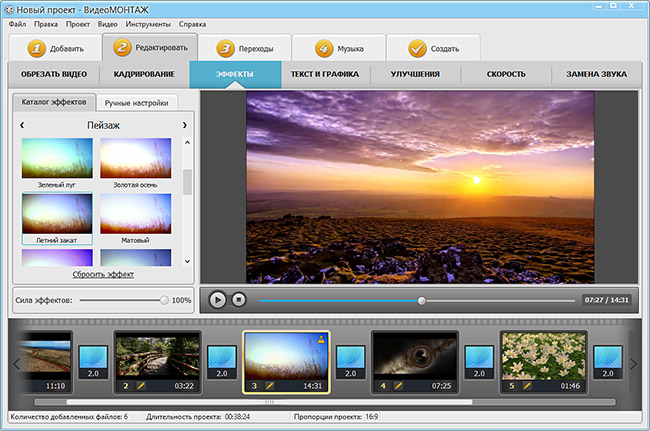Click the effects list scroll down arrow
650x431 pixels.
coord(187,261)
